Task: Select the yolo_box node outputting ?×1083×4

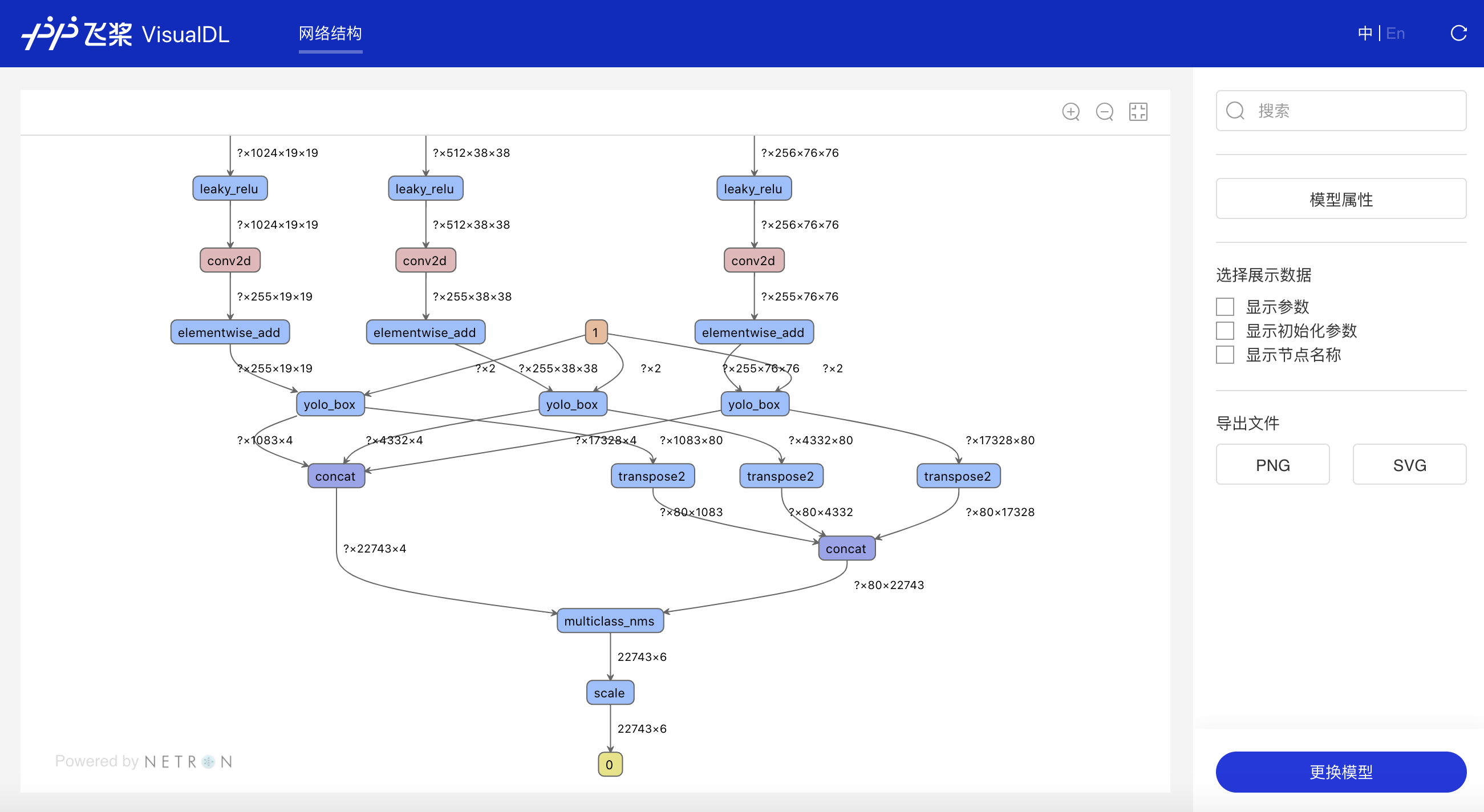Action: coord(330,404)
